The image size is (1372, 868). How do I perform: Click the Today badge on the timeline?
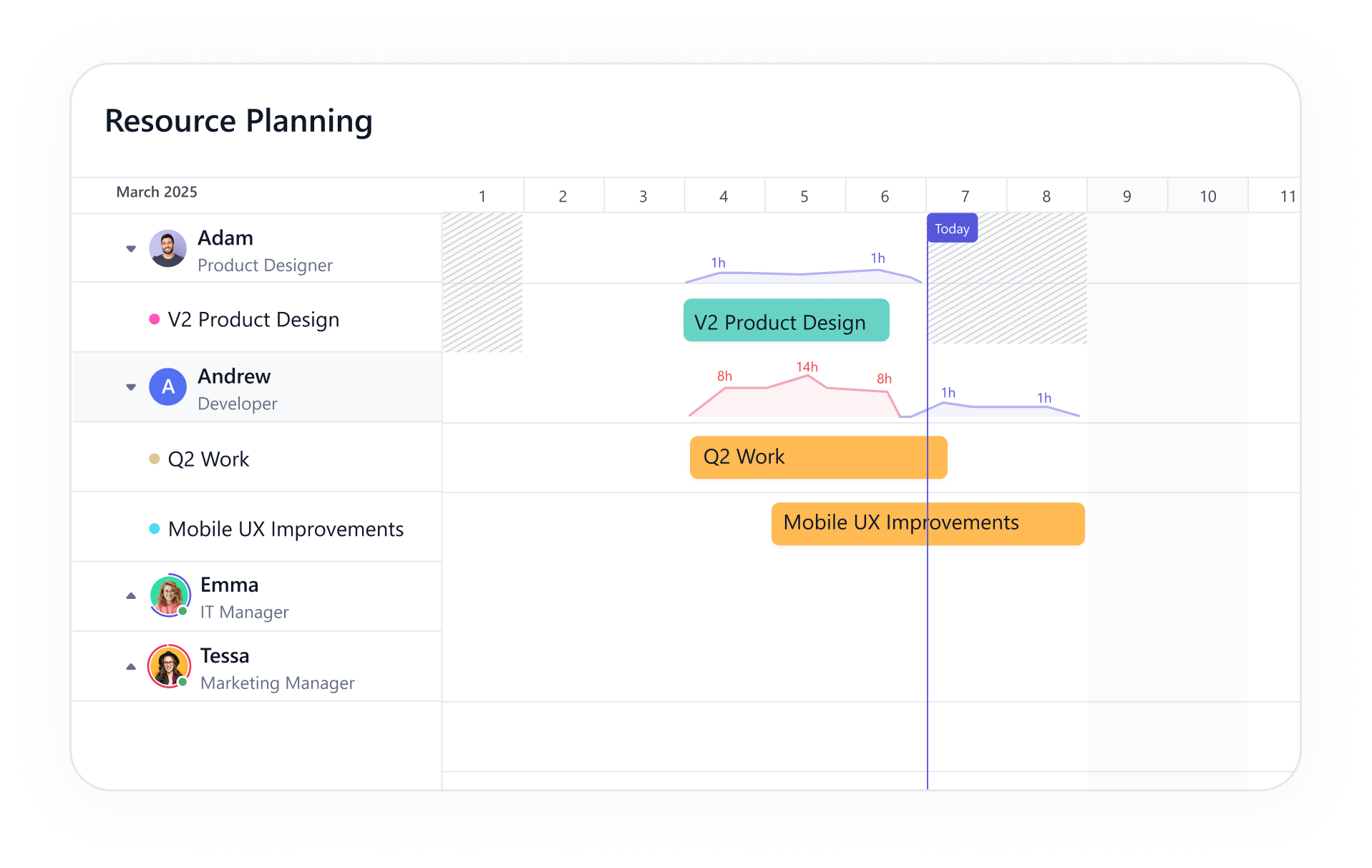pos(952,228)
